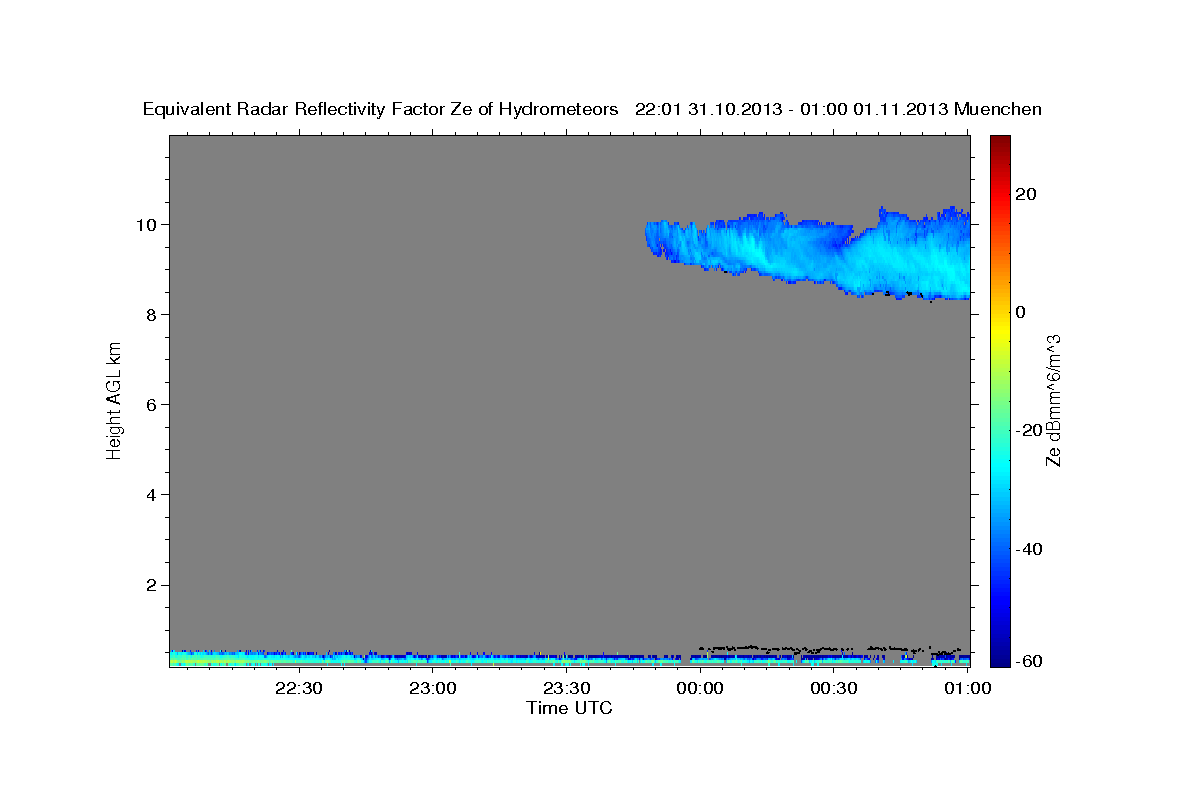Click the colorbar value label -40
The height and width of the screenshot is (800, 1200).
click(1028, 549)
